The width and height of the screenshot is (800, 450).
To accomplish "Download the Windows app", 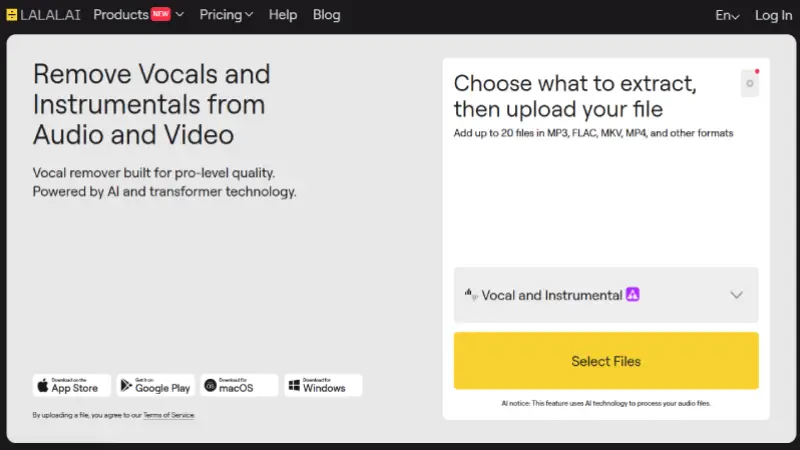I will click(x=323, y=385).
